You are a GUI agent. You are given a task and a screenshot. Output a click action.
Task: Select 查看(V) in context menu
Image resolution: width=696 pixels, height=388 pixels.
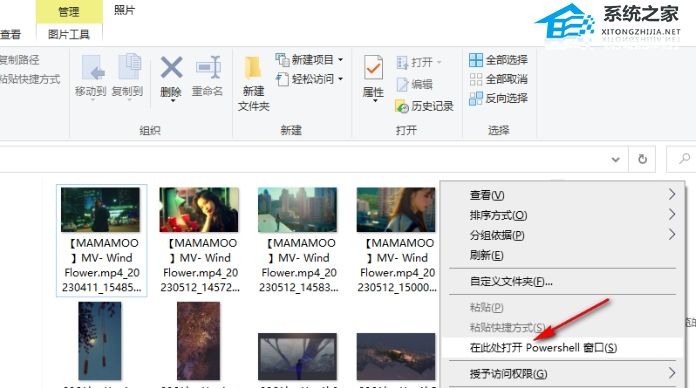click(562, 194)
